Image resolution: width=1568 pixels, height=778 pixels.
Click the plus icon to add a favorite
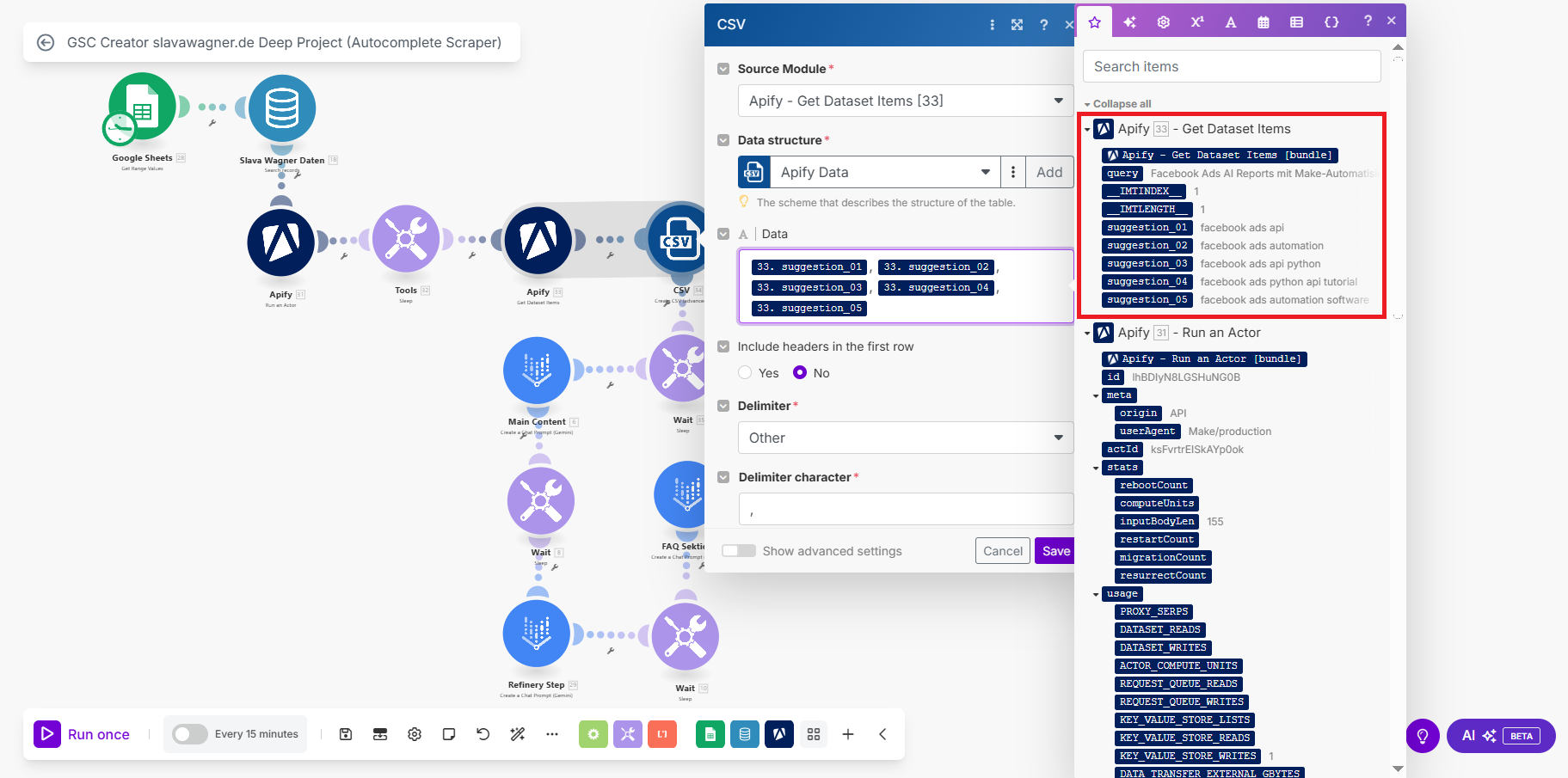tap(848, 734)
